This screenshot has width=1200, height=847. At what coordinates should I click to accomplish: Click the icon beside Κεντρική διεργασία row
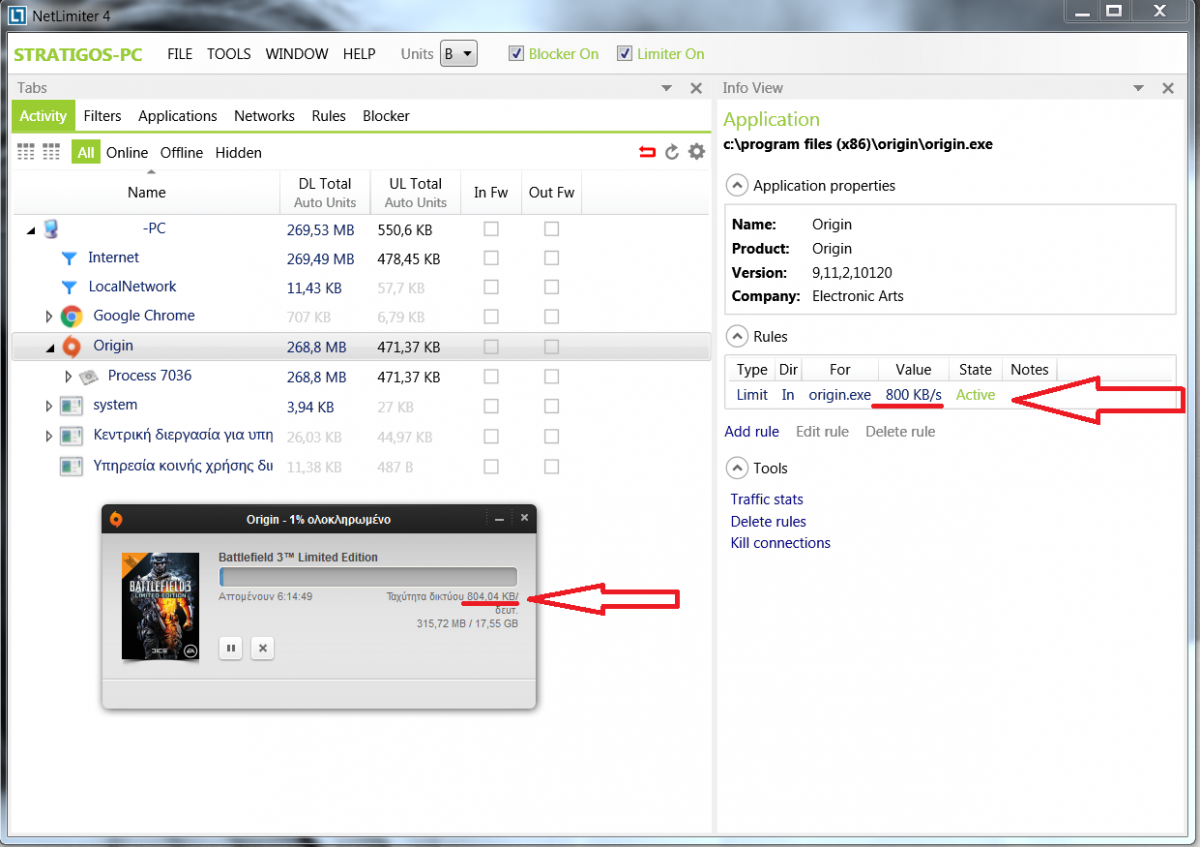point(71,436)
